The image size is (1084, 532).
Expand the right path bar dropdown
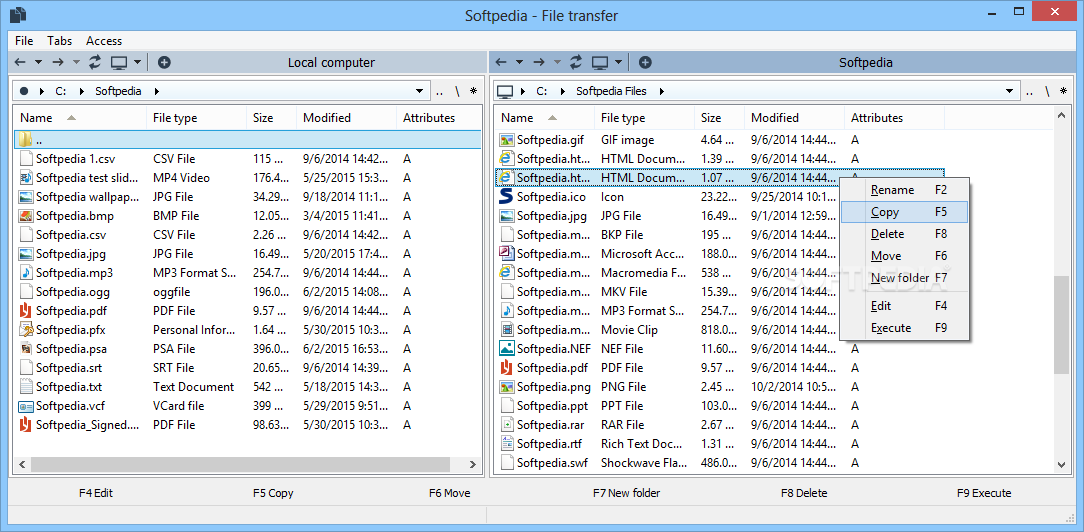pyautogui.click(x=1009, y=91)
